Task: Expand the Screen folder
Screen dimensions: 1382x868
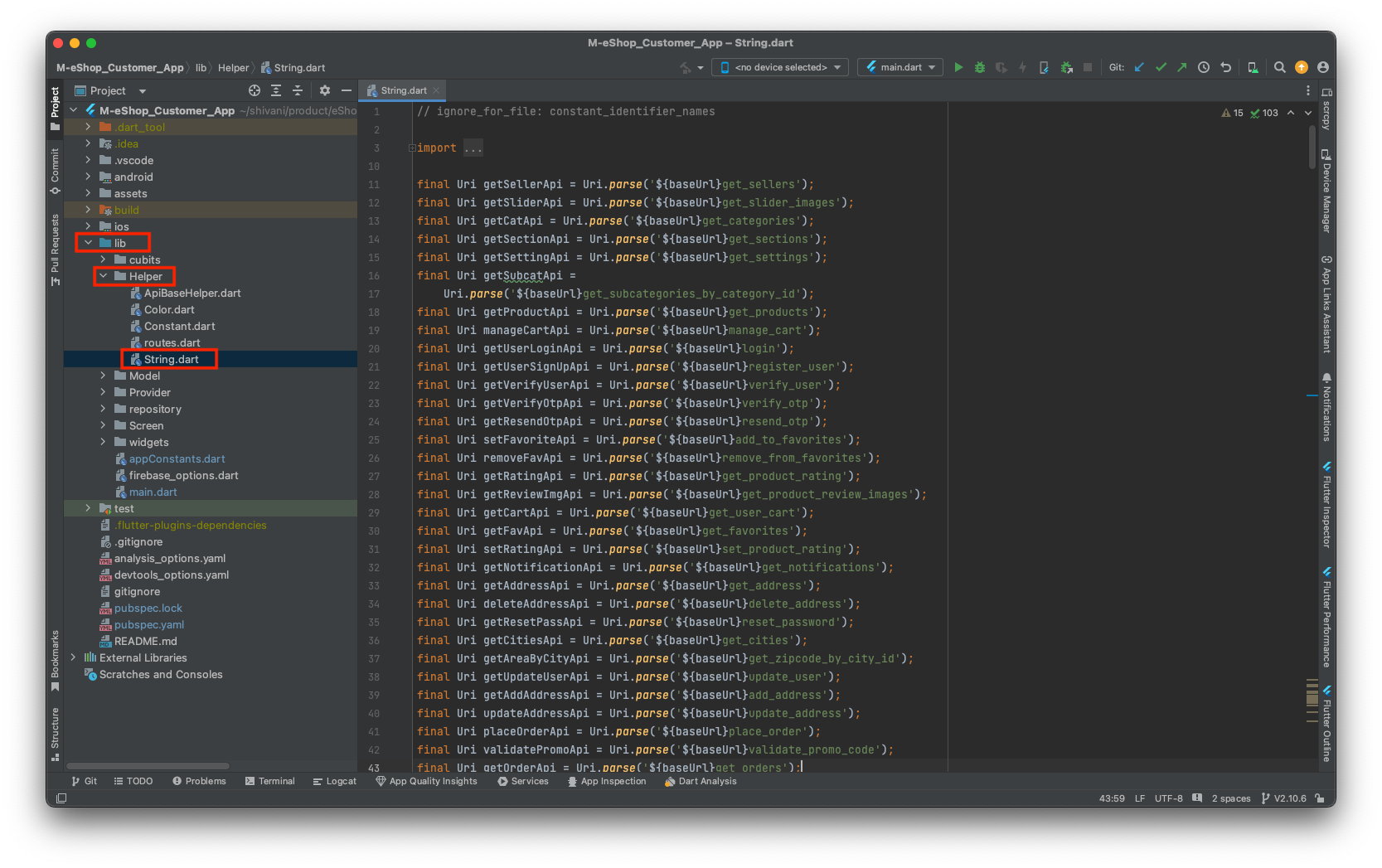Action: coord(103,425)
